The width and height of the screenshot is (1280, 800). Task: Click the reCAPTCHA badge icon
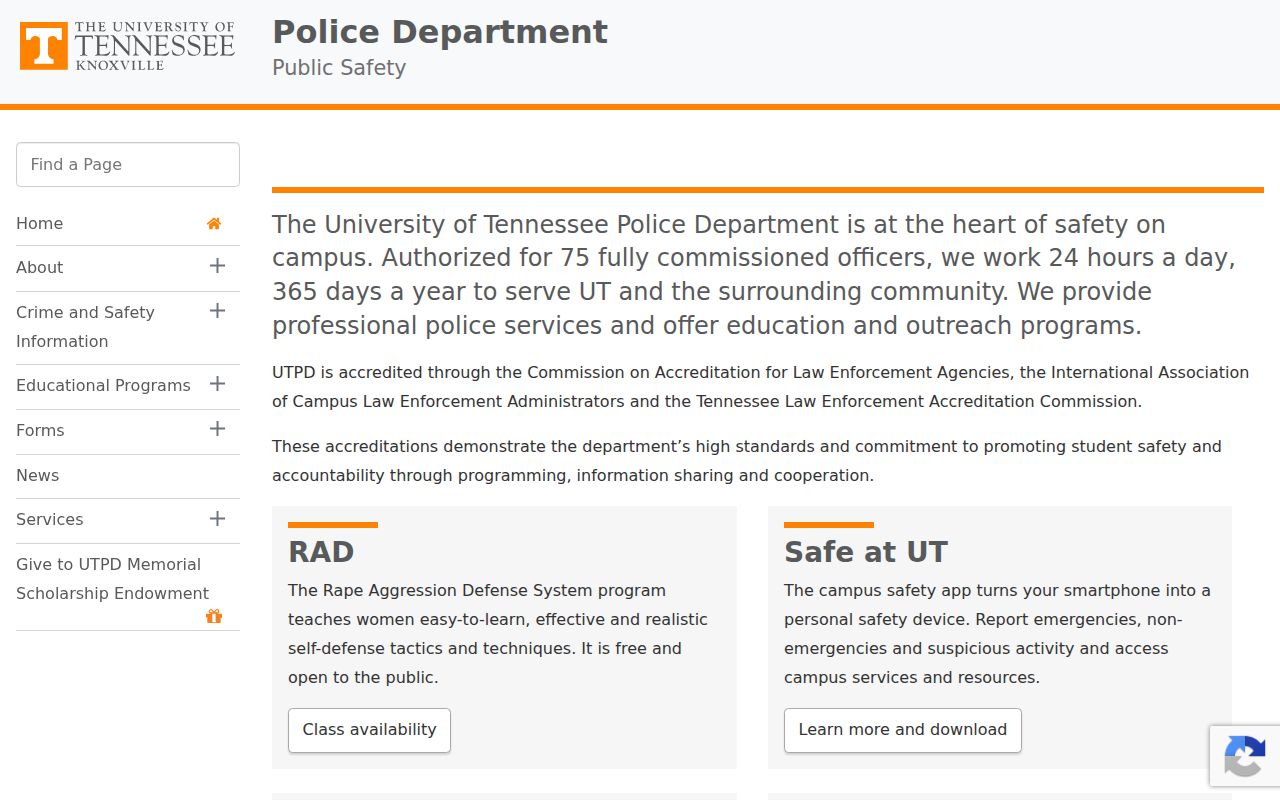[x=1245, y=755]
